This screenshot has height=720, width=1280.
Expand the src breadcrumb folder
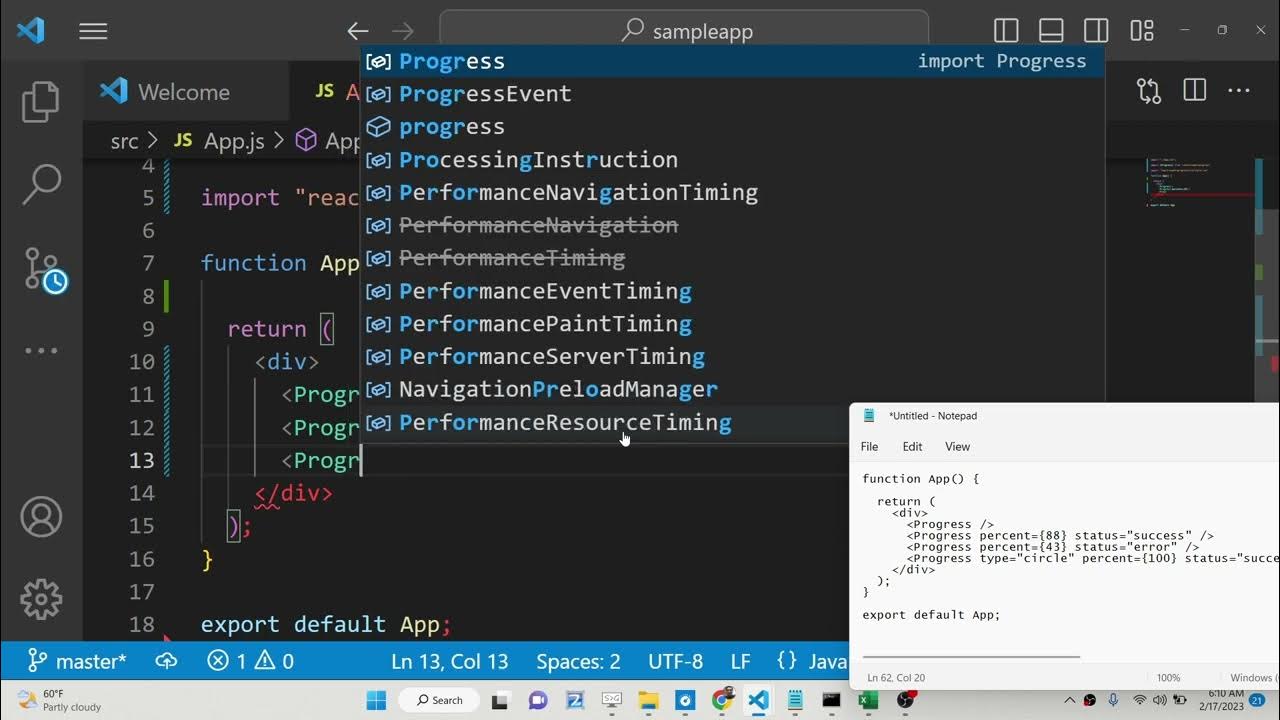tap(124, 141)
